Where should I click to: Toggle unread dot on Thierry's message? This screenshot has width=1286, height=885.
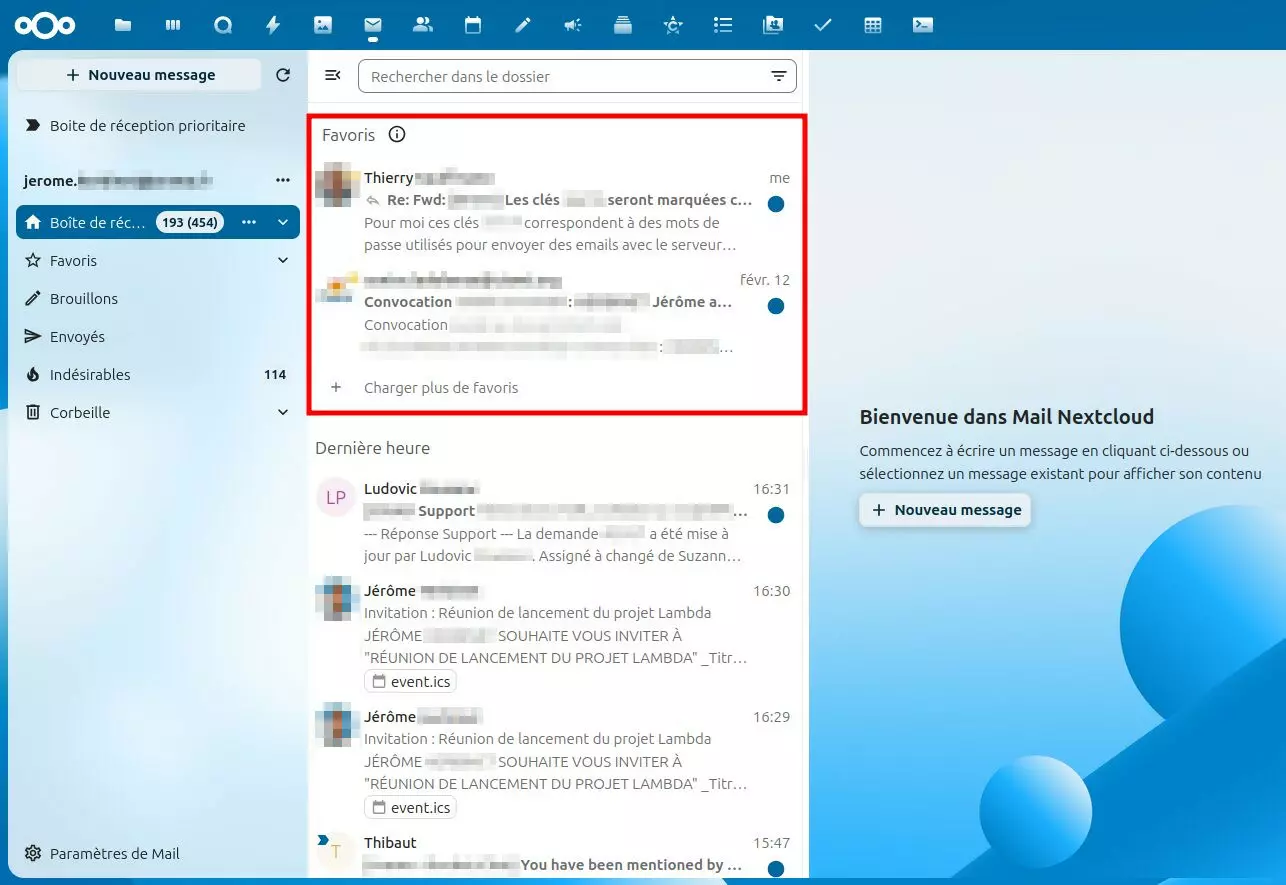click(775, 204)
